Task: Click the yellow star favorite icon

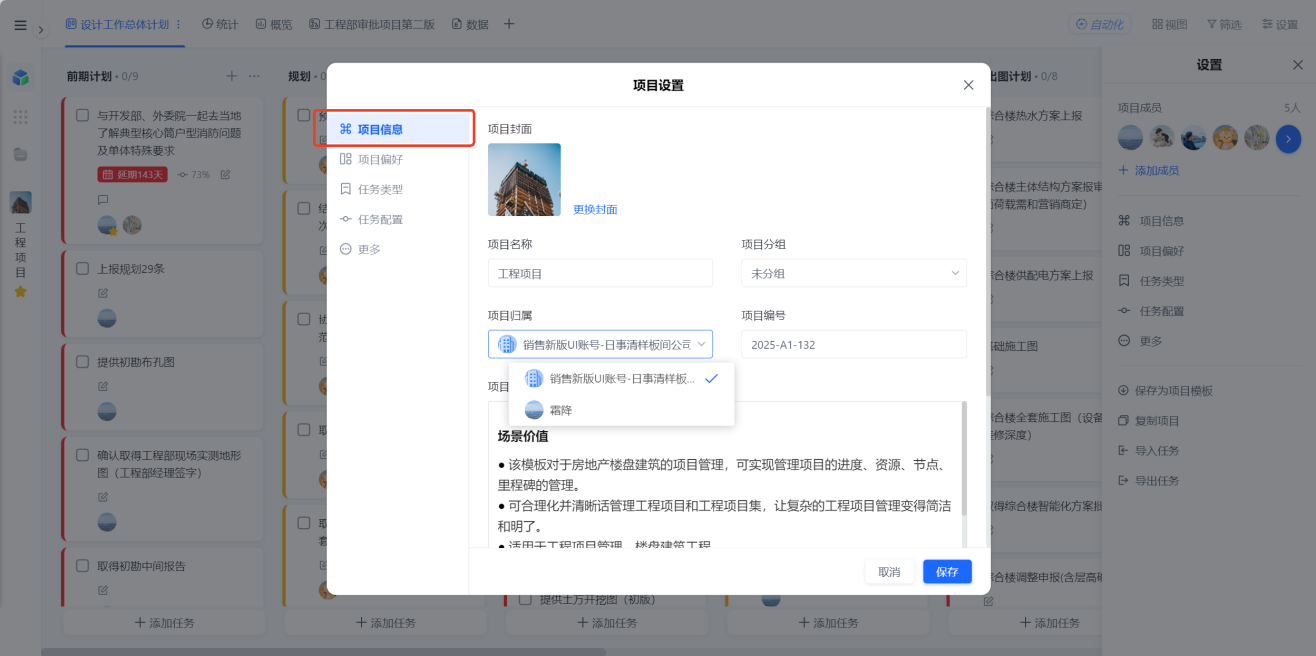Action: pyautogui.click(x=20, y=291)
